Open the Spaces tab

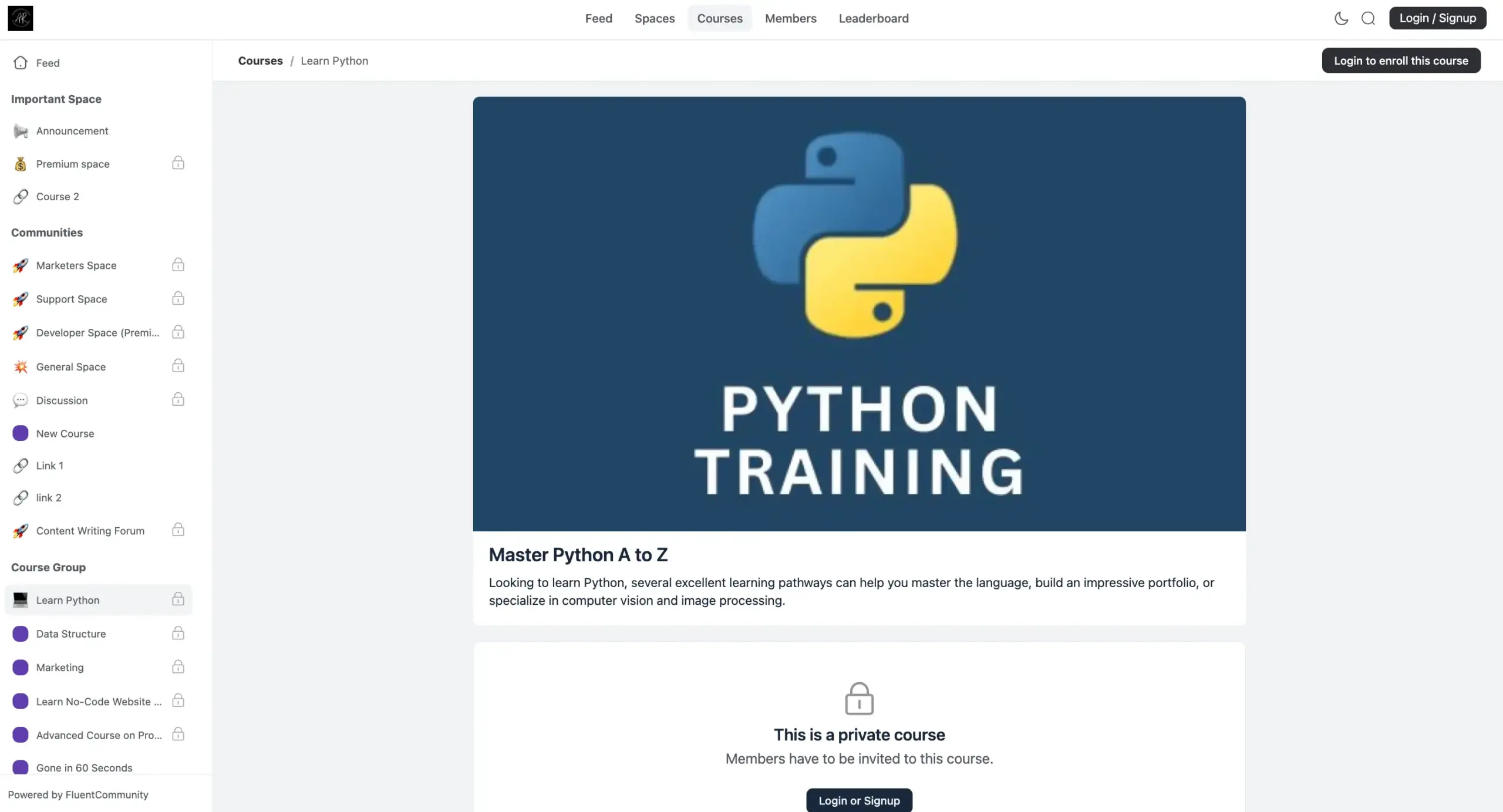point(655,18)
